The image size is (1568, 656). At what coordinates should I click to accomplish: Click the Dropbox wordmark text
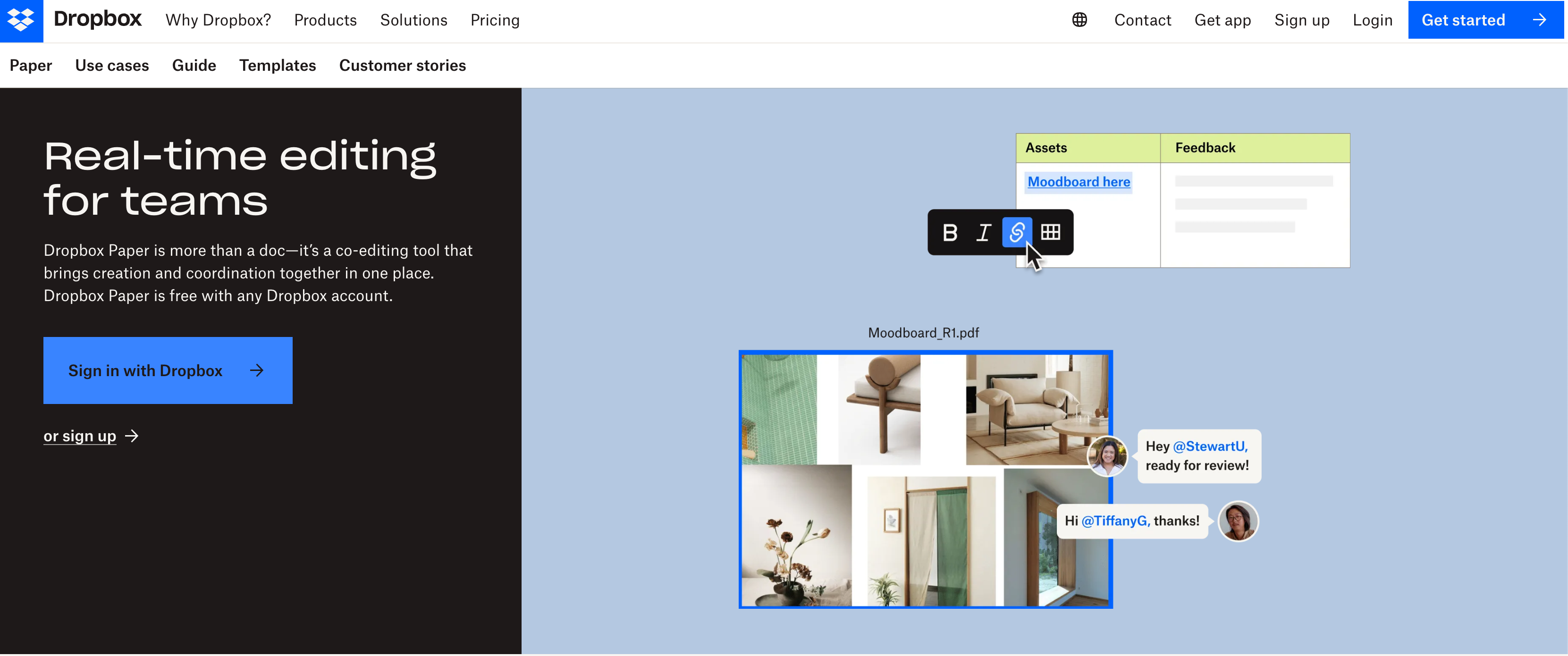point(97,19)
